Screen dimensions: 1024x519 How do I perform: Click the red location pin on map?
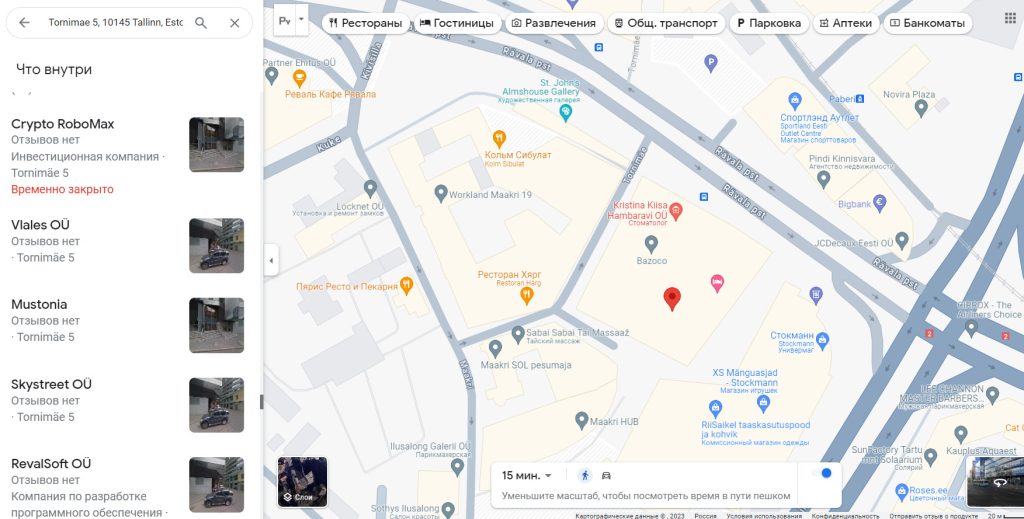pyautogui.click(x=672, y=298)
